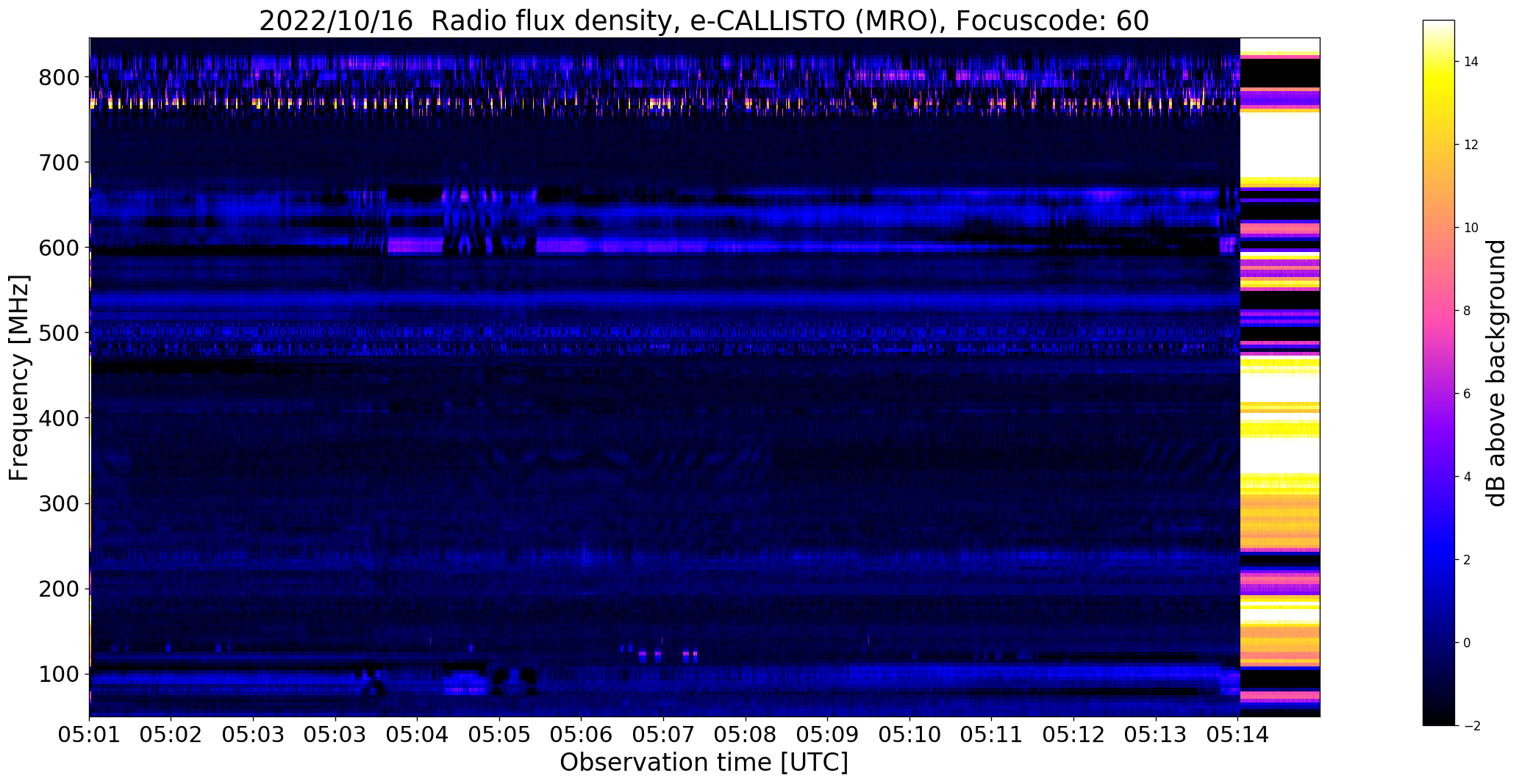
Task: Click the colorbar tick value 2
Action: 1468,560
